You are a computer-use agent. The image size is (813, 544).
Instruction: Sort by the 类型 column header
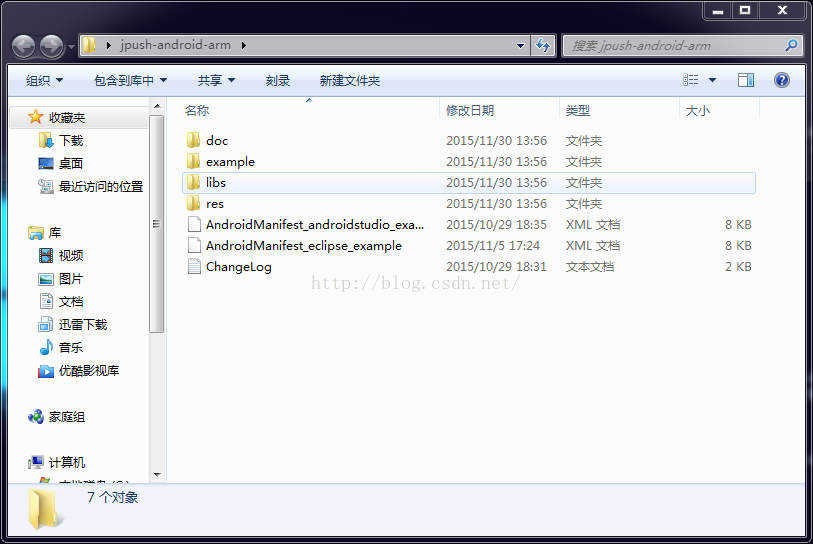578,110
